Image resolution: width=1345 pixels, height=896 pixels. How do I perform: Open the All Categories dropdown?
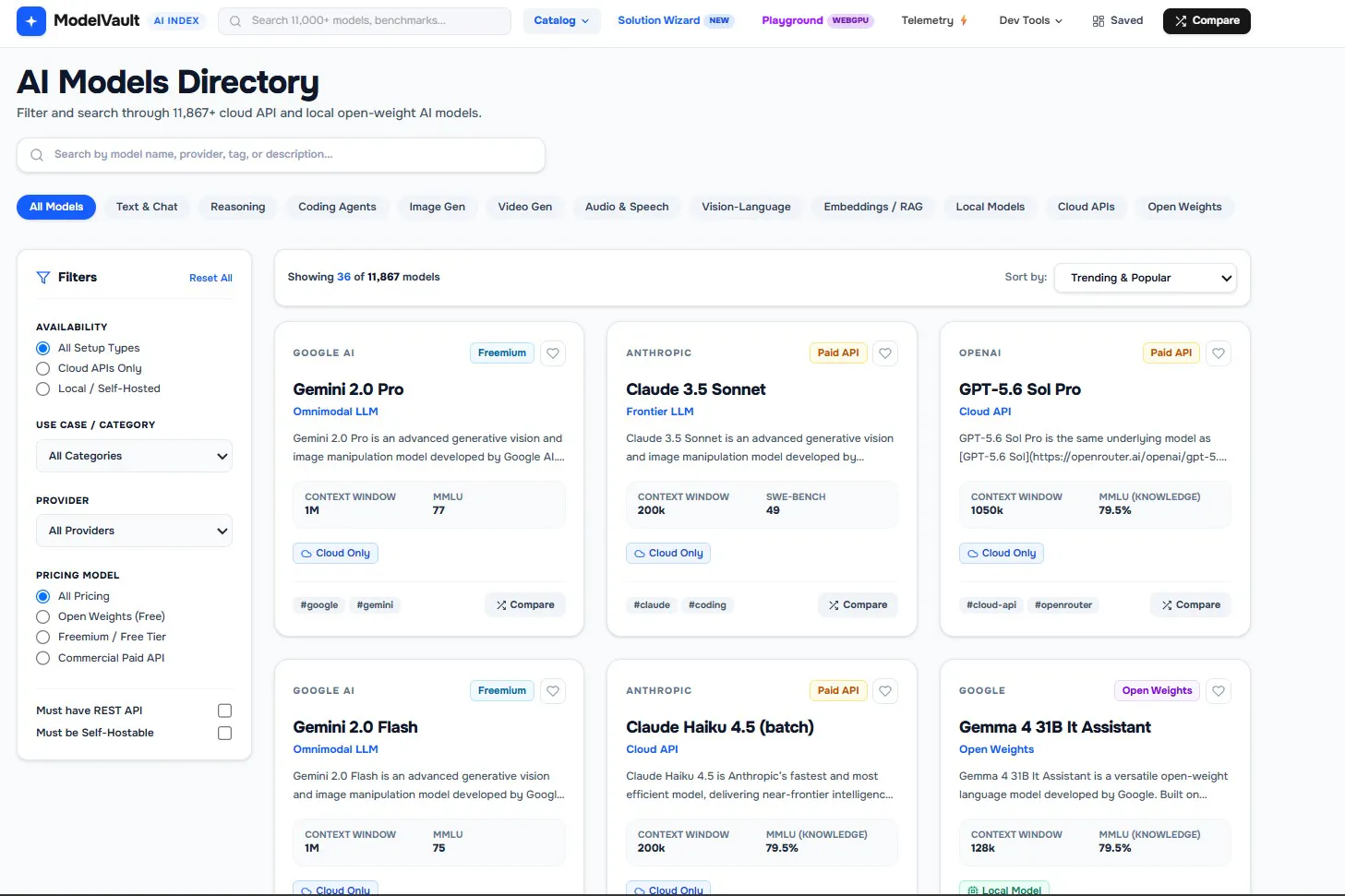point(134,456)
